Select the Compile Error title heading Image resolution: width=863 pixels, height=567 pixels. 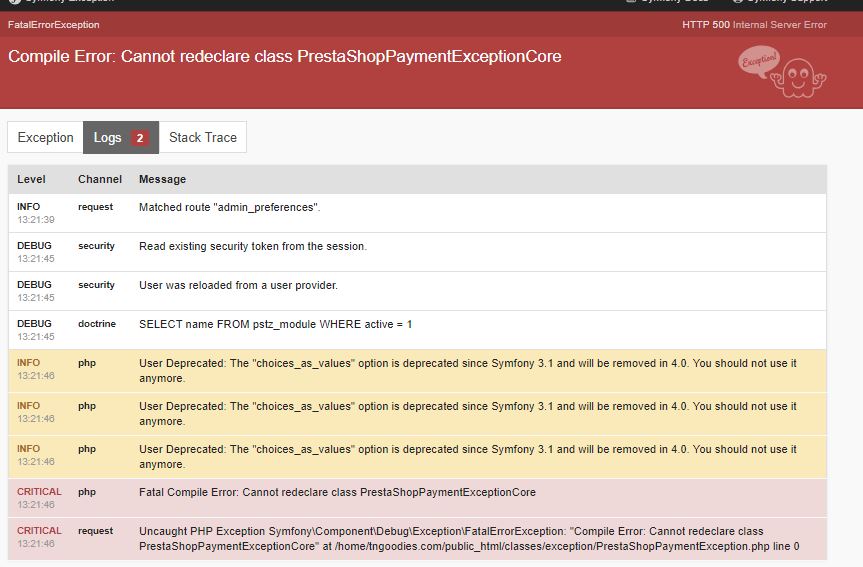[285, 56]
